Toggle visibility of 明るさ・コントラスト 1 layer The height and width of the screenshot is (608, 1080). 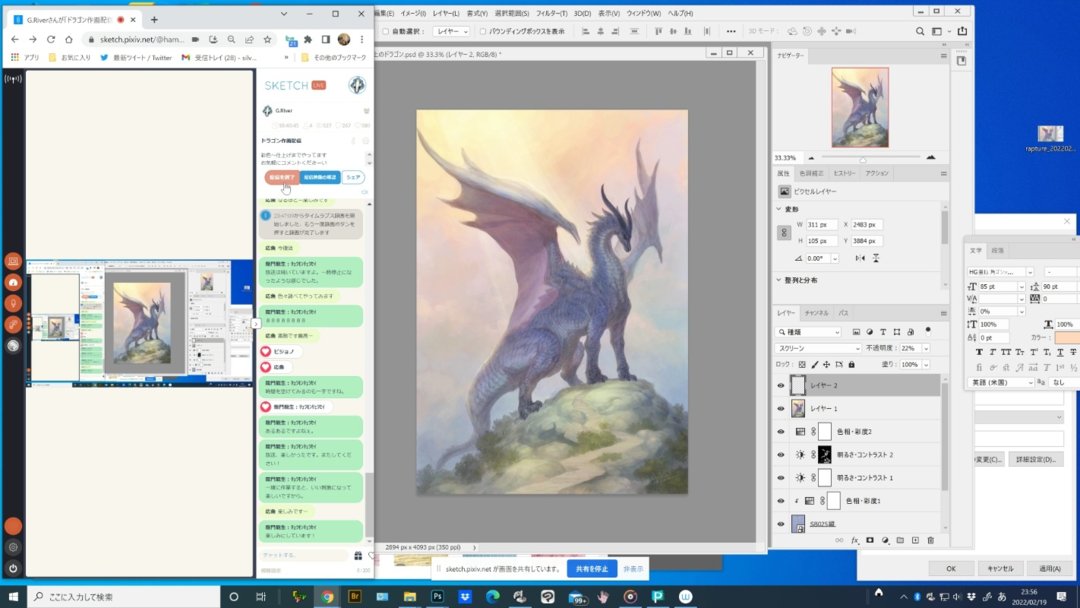[780, 478]
